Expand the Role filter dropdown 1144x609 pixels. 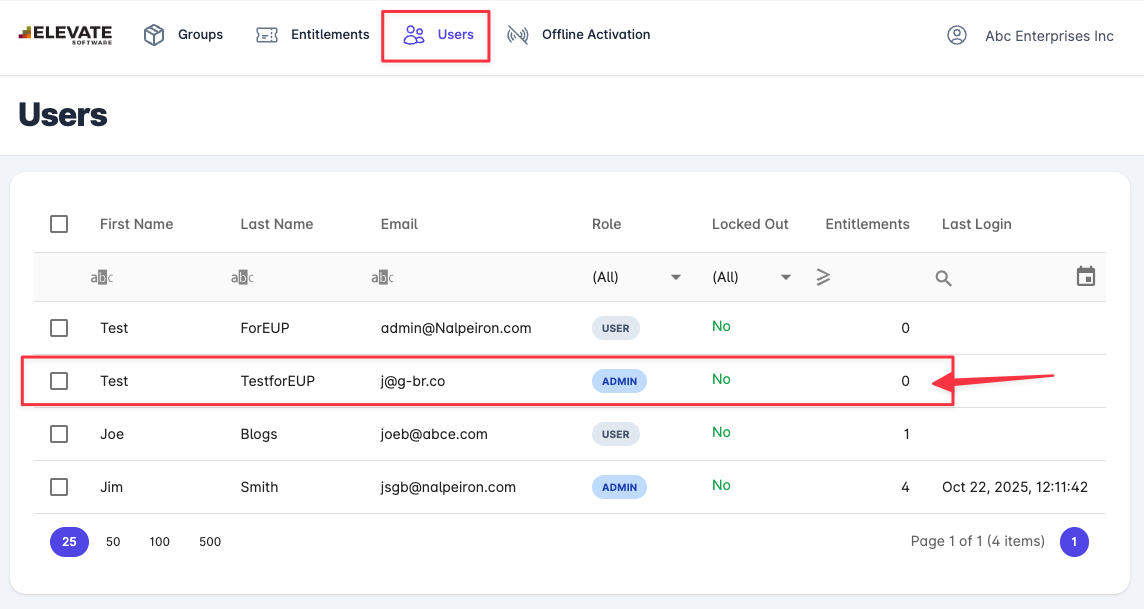pyautogui.click(x=675, y=277)
